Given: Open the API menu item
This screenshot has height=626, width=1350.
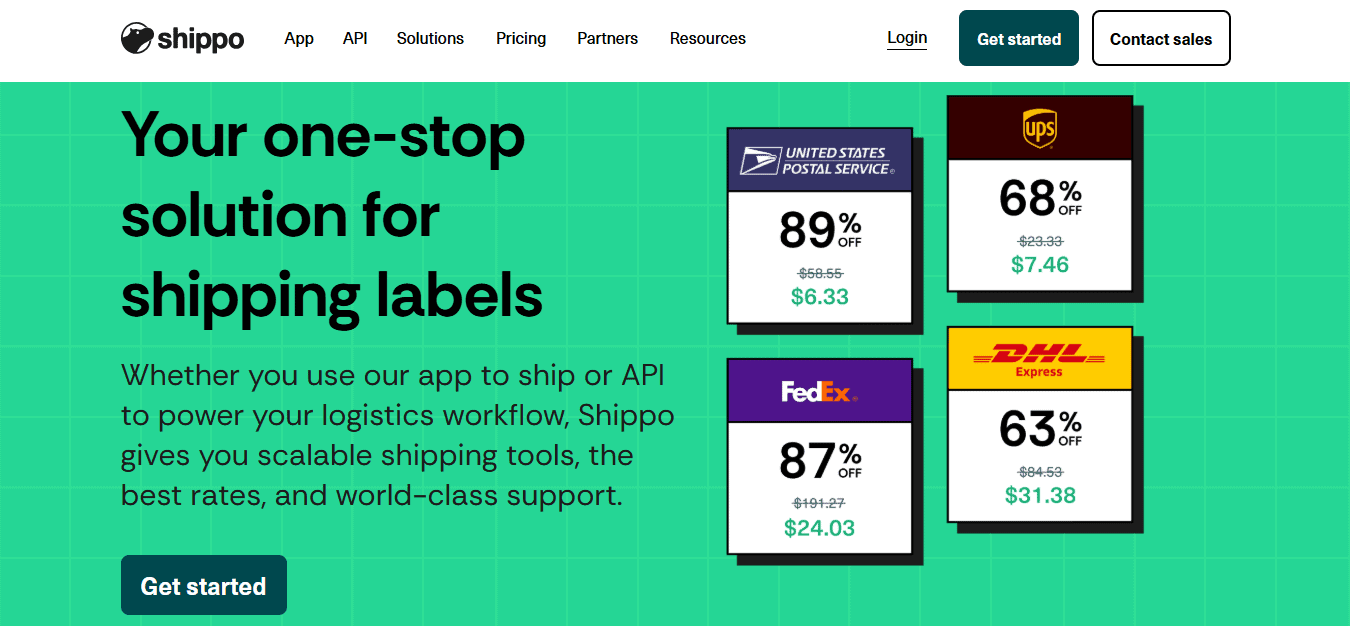Looking at the screenshot, I should point(355,39).
